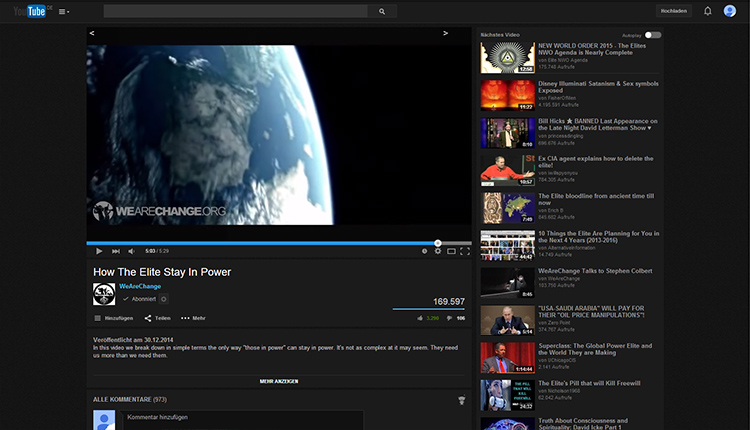The image size is (750, 430).
Task: Click the commenter avatar placeholder
Action: tap(104, 420)
